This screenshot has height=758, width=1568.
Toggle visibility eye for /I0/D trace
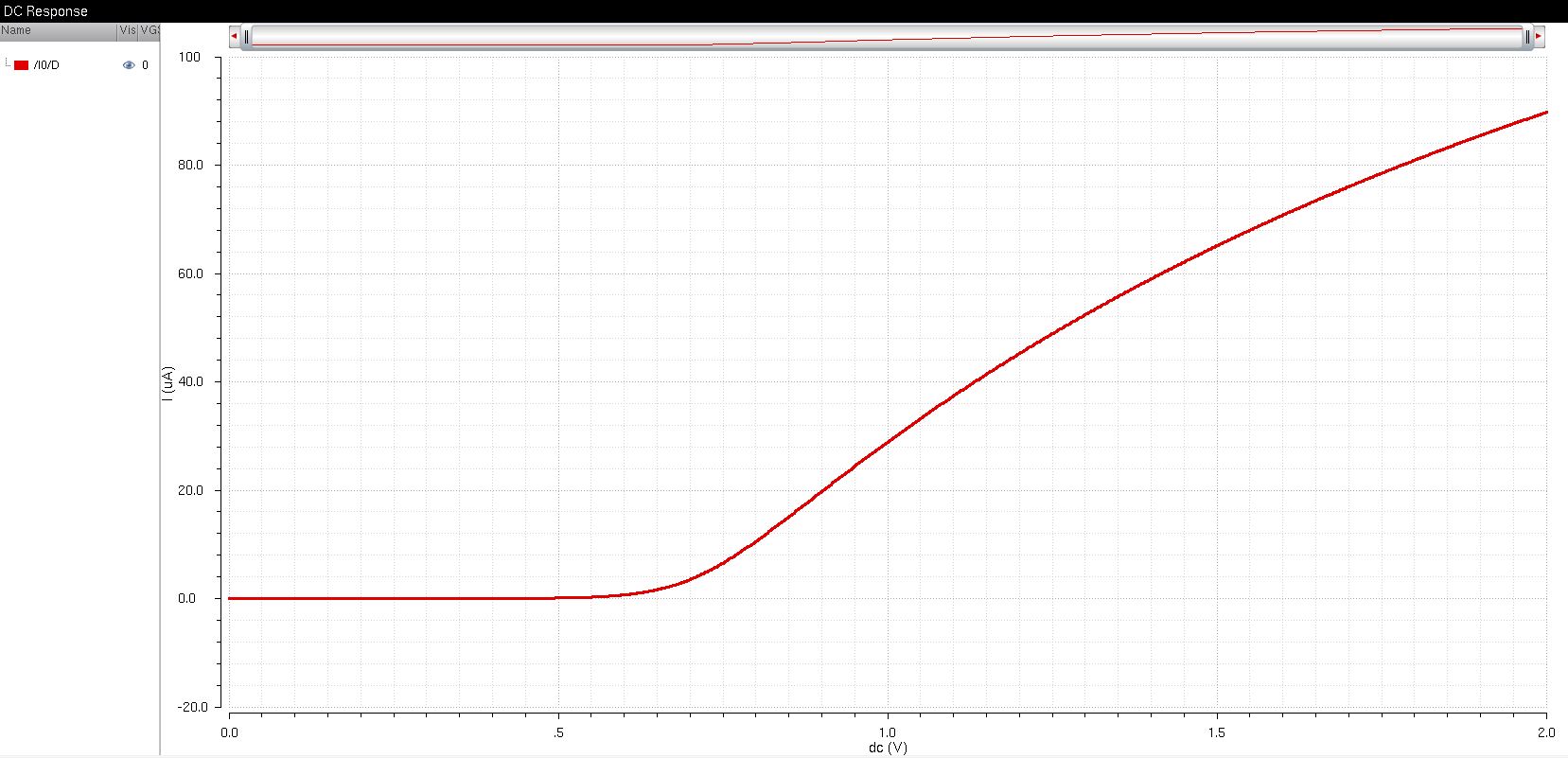pos(129,65)
